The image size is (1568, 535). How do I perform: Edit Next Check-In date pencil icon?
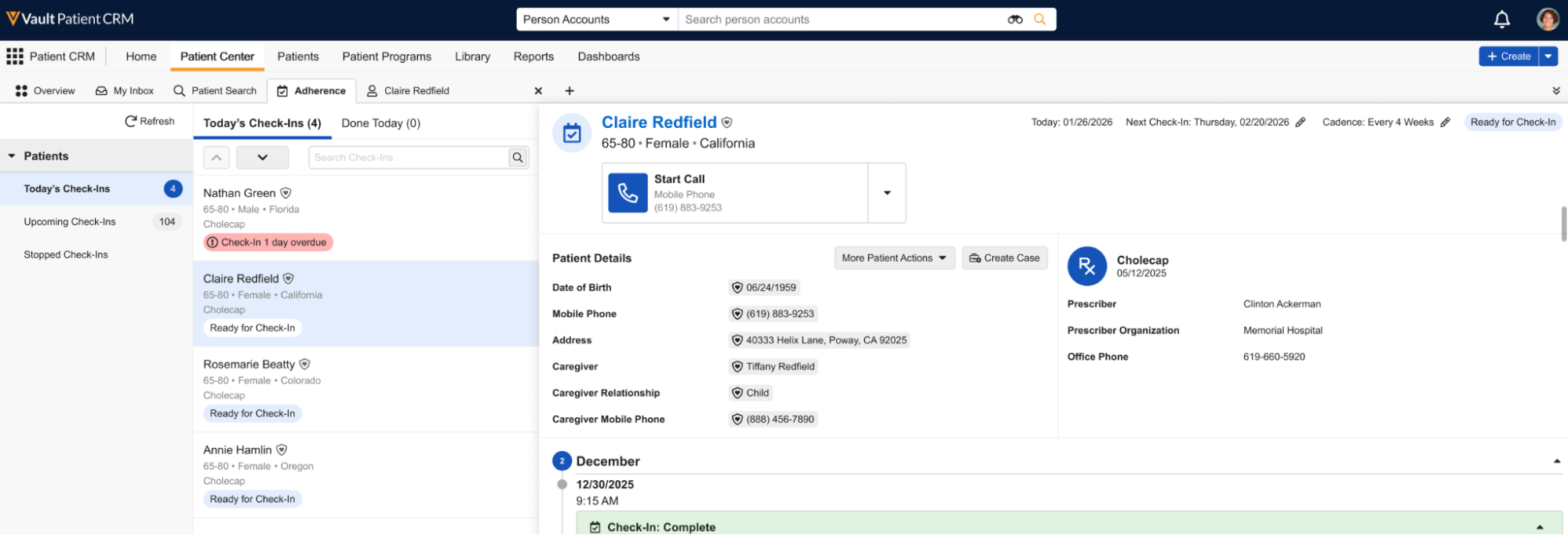pyautogui.click(x=1301, y=122)
